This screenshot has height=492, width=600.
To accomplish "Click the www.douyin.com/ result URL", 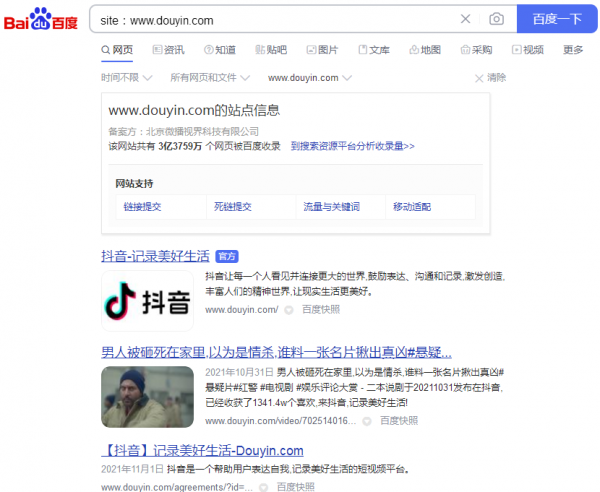I will click(x=242, y=310).
